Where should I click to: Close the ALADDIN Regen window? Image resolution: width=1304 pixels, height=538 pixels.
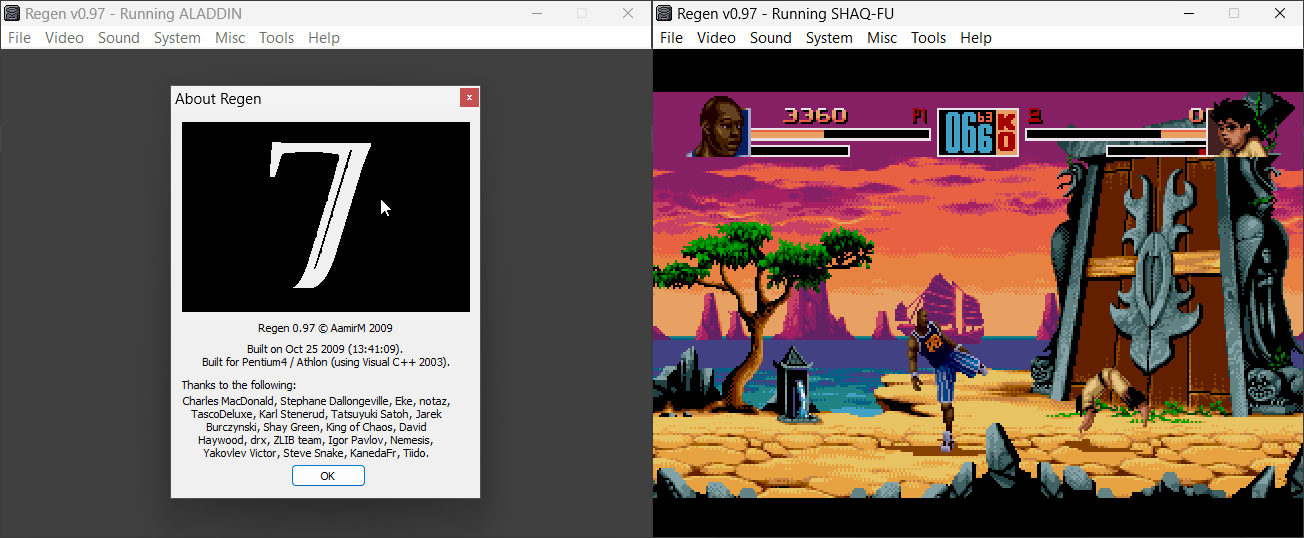click(628, 13)
